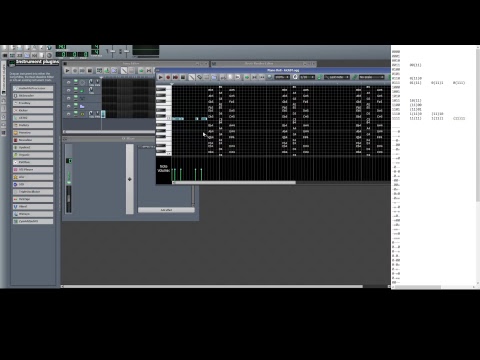
Task: Open the My Presets sidebar tab
Action: click(x=4, y=117)
